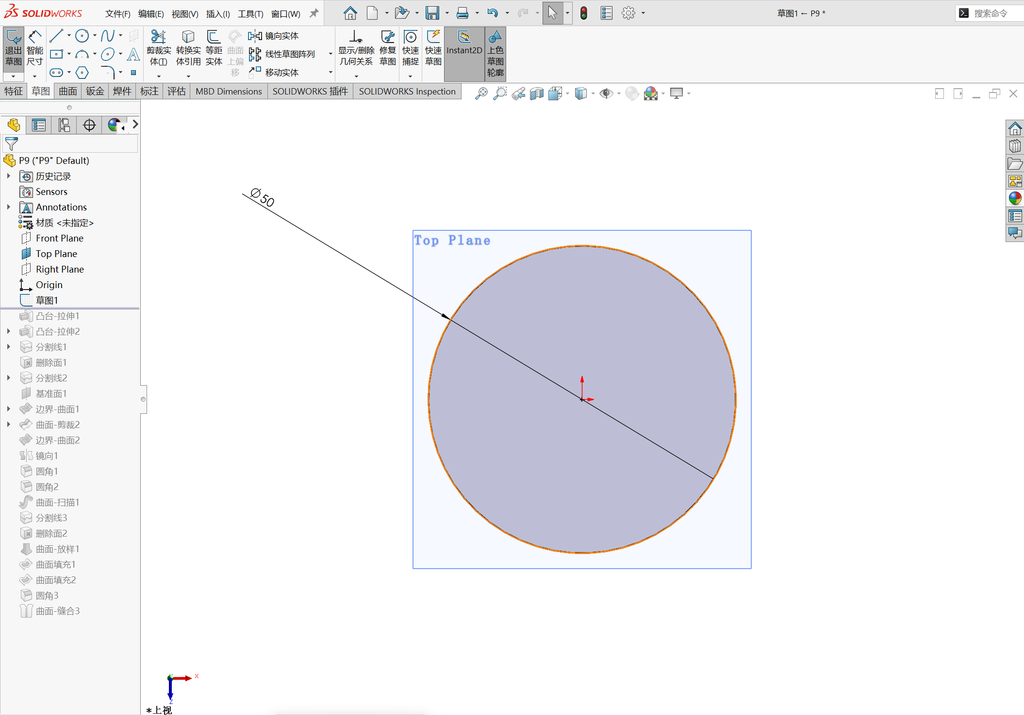Click the Save icon in the toolbar
Viewport: 1024px width, 715px height.
tap(432, 13)
